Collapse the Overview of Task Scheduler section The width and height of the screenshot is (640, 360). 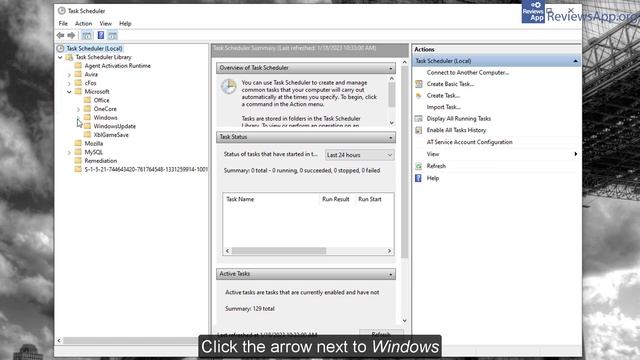point(391,68)
